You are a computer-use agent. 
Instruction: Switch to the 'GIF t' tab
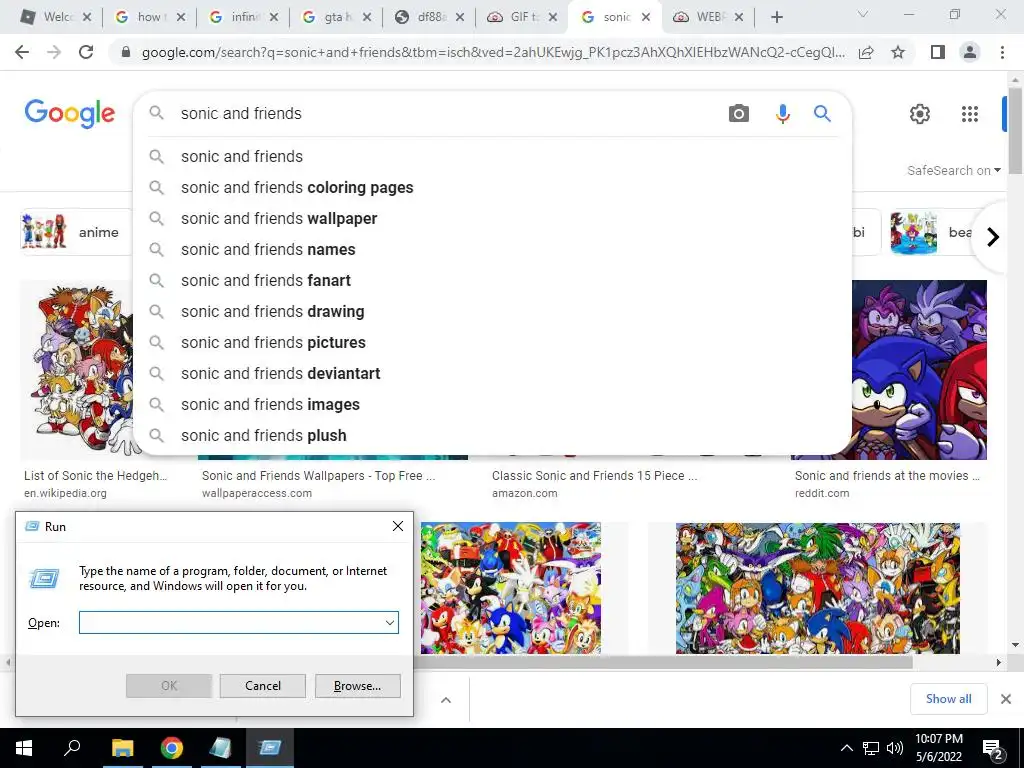click(x=524, y=18)
